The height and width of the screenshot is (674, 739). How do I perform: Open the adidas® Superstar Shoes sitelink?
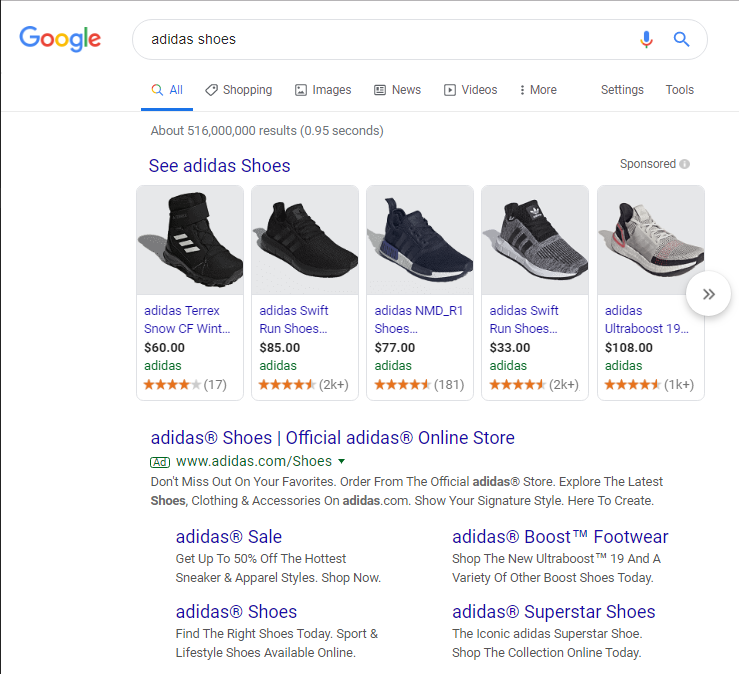point(553,612)
